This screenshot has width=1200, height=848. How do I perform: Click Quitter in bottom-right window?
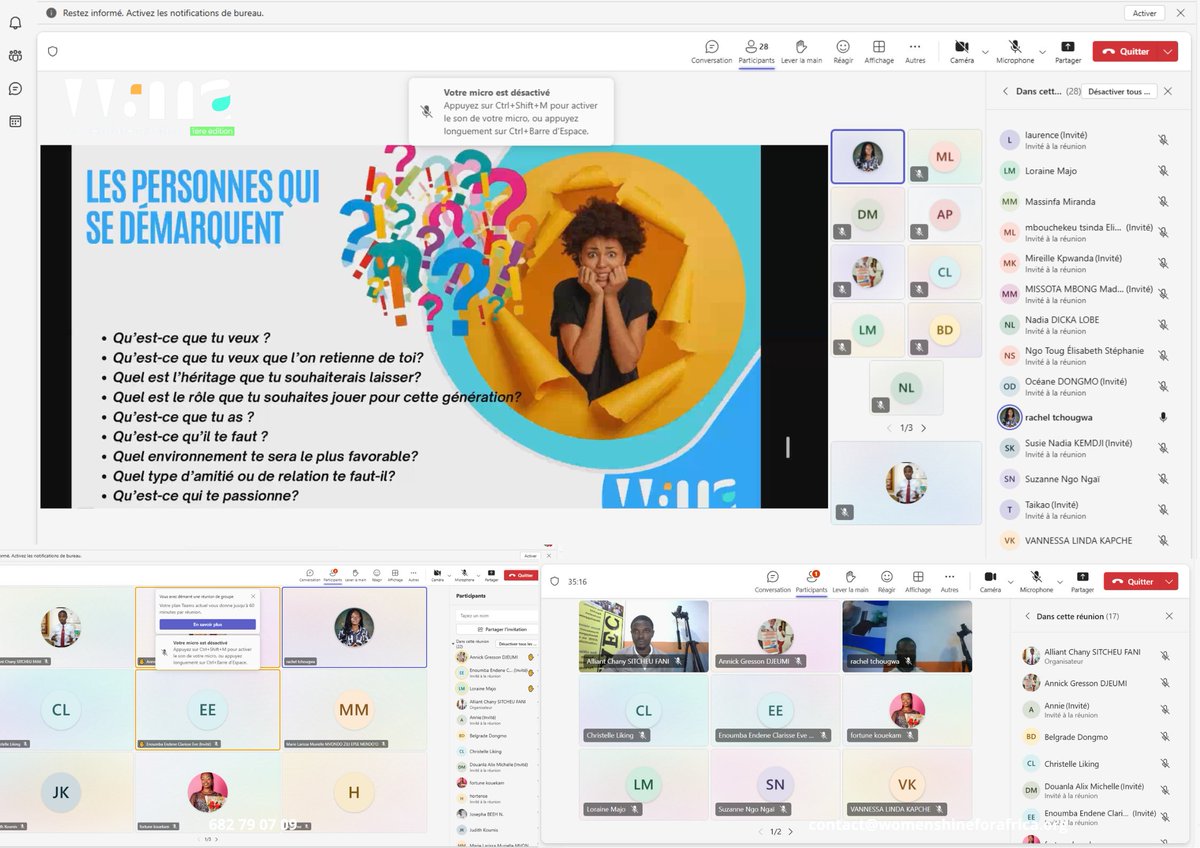pyautogui.click(x=1133, y=581)
